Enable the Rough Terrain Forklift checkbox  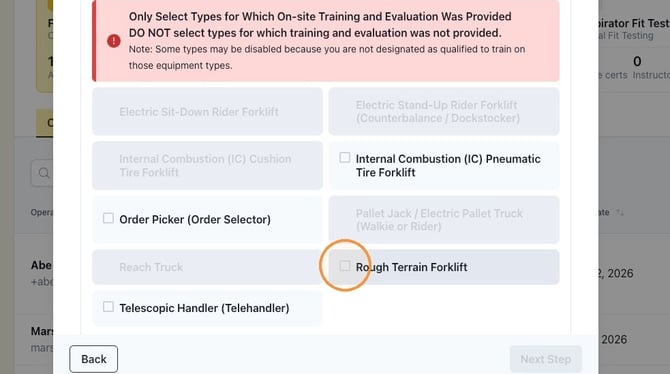[344, 266]
